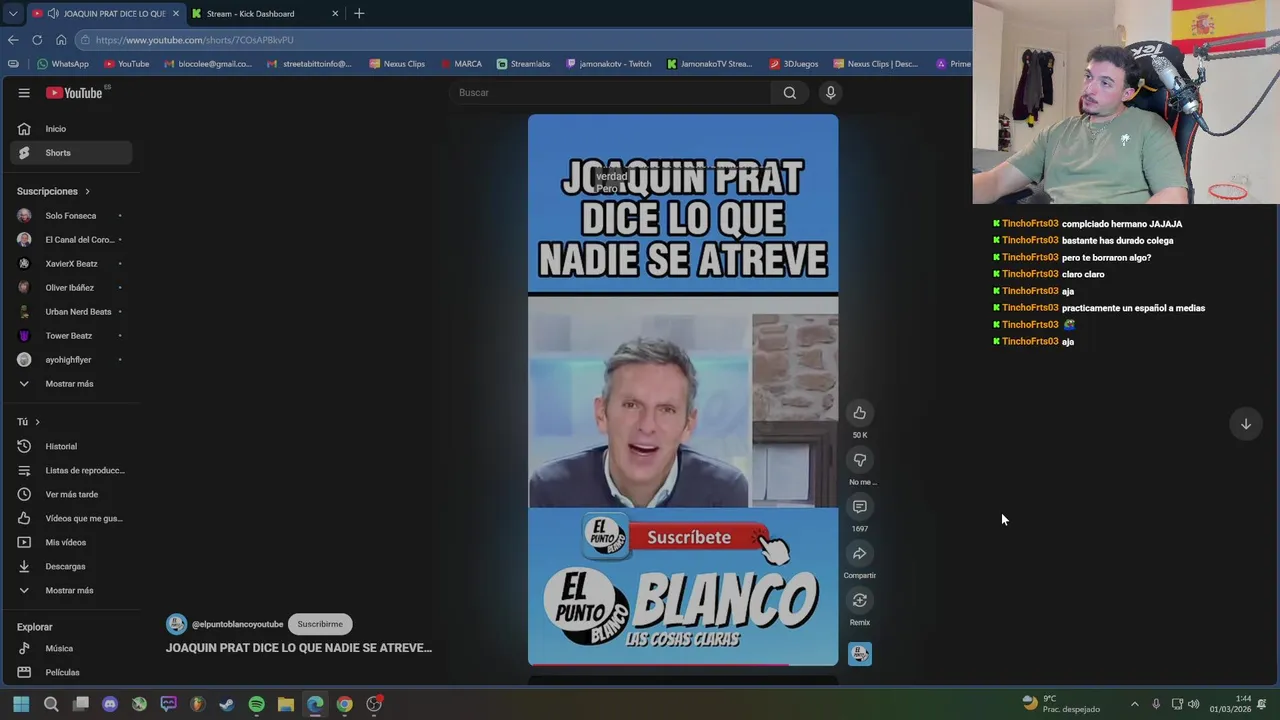
Task: Open the ayohighflyer channel
Action: click(71, 360)
